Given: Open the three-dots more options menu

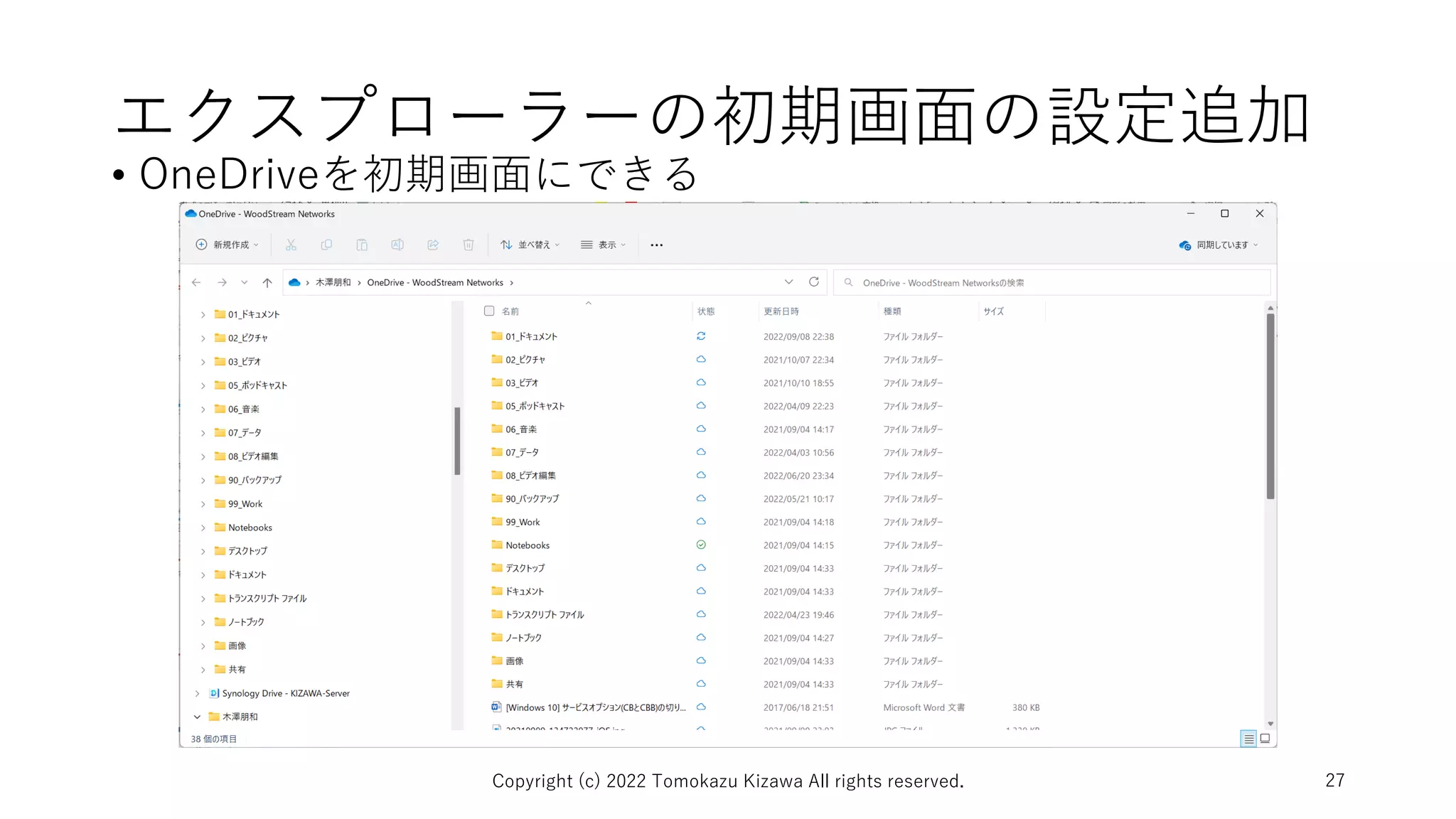Looking at the screenshot, I should pos(657,245).
